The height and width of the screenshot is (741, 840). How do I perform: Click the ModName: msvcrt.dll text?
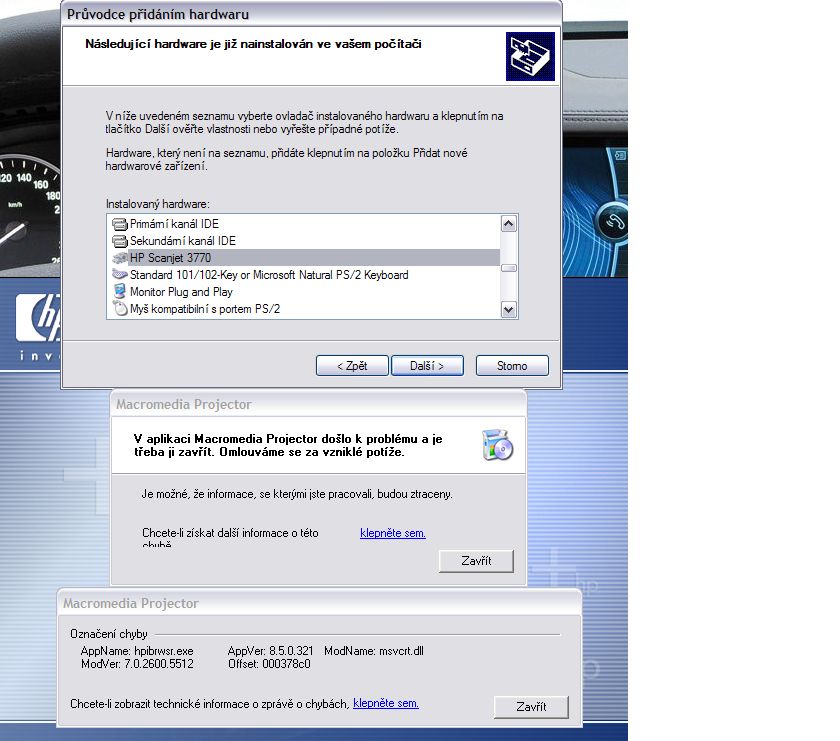pyautogui.click(x=374, y=651)
